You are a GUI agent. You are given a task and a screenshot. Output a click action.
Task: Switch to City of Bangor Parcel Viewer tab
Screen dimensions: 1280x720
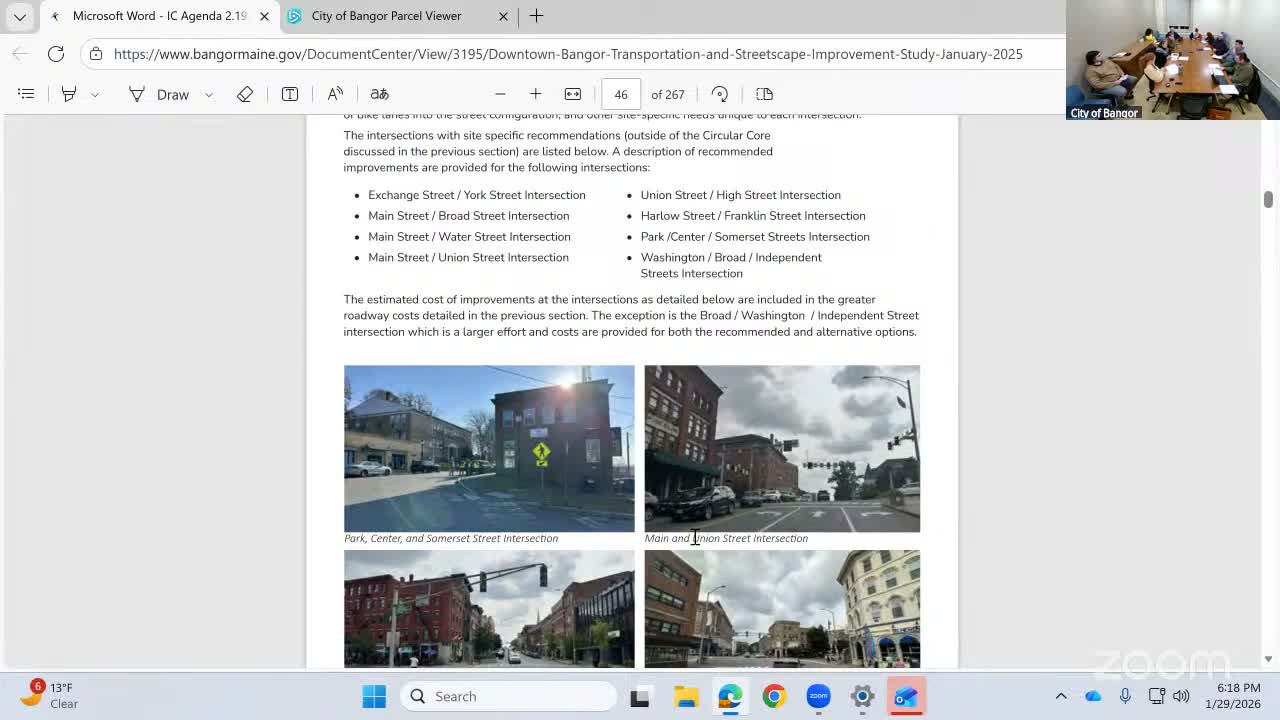point(386,16)
